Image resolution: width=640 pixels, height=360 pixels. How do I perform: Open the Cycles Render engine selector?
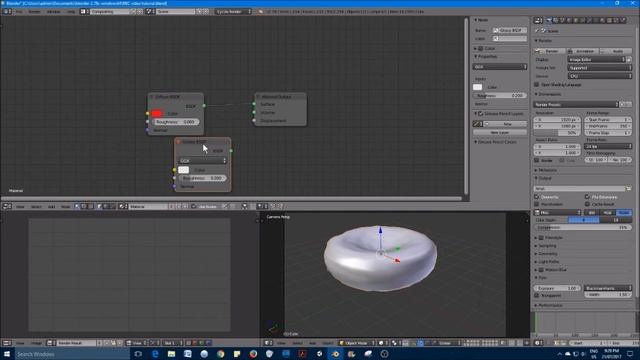(233, 11)
